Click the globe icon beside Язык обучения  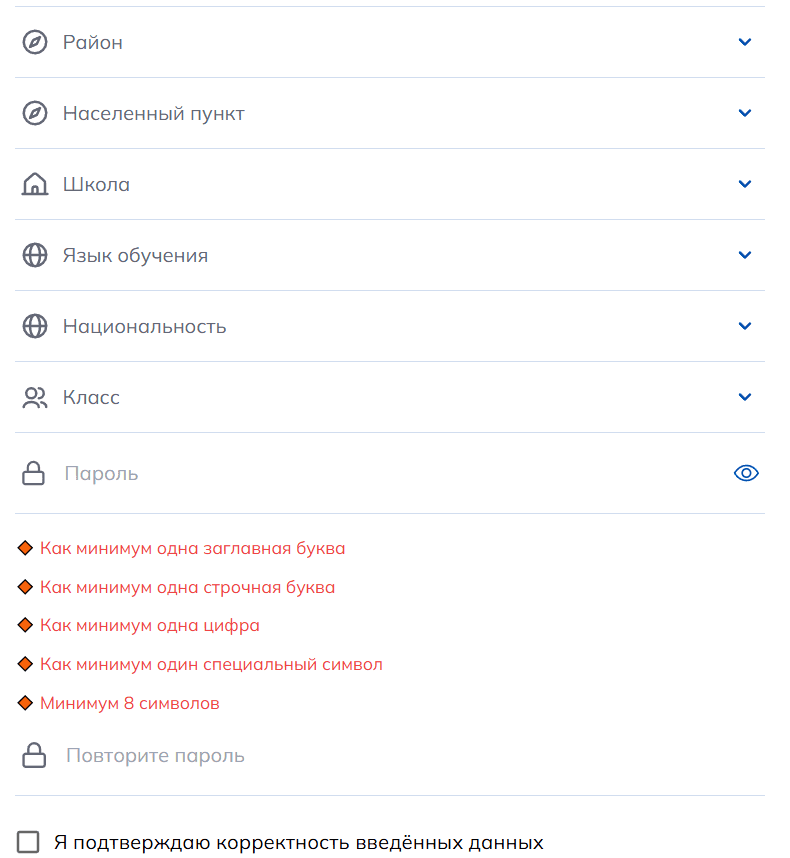[35, 255]
